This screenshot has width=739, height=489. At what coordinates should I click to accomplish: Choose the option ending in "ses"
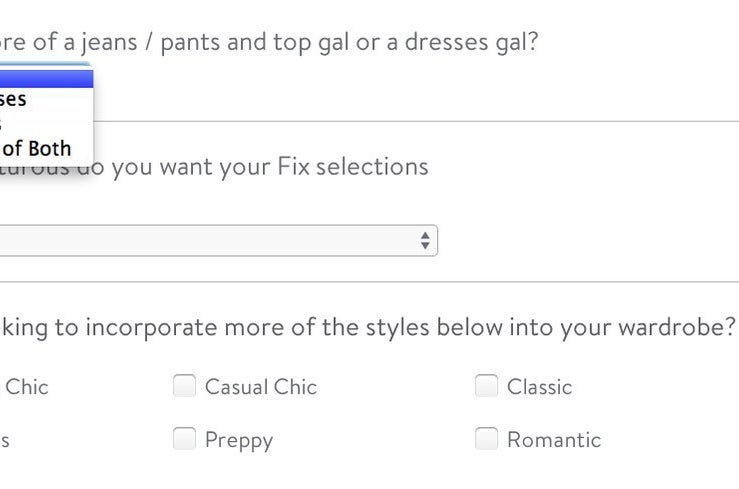click(x=14, y=99)
